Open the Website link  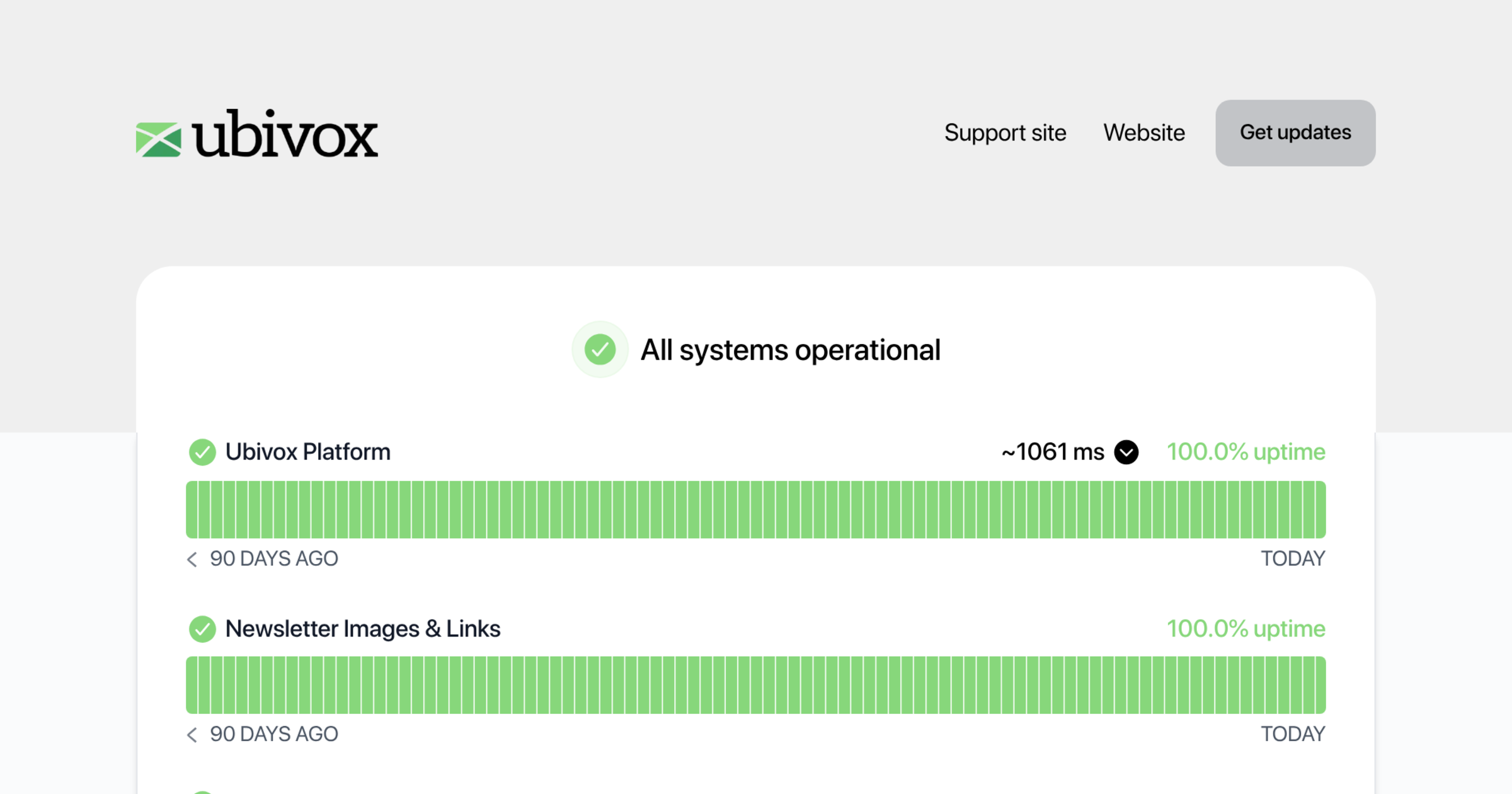tap(1144, 133)
